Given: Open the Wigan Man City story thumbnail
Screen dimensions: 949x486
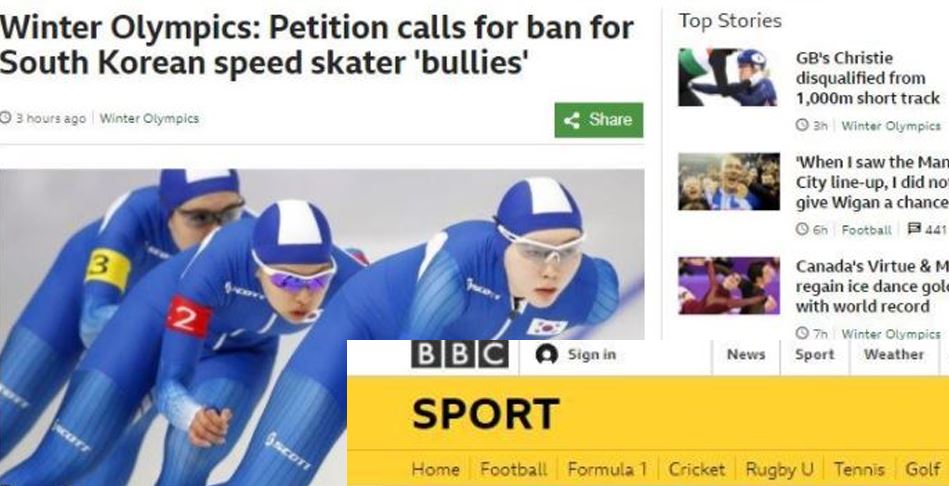Looking at the screenshot, I should [x=729, y=182].
